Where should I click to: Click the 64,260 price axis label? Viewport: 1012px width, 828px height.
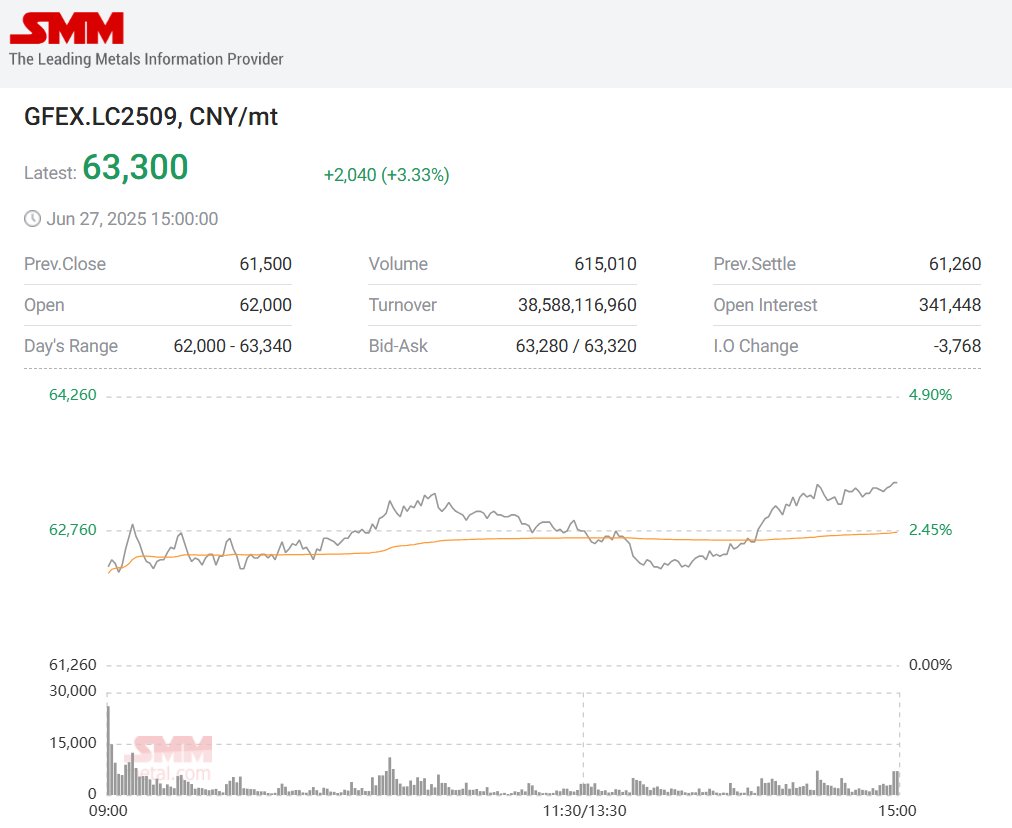72,395
